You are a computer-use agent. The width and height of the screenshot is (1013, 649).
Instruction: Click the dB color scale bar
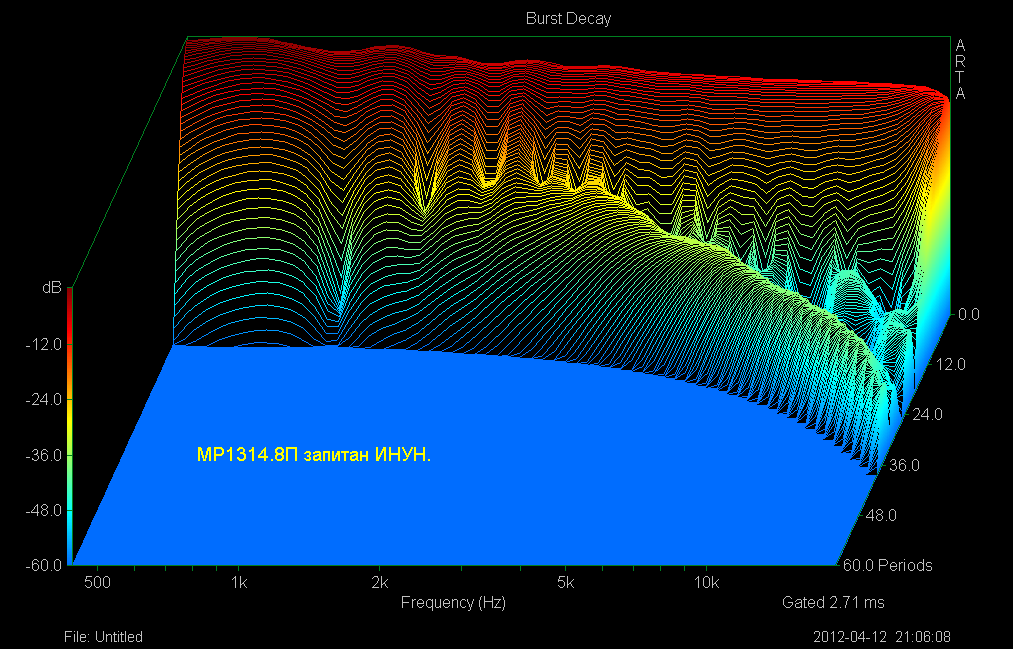(70, 426)
